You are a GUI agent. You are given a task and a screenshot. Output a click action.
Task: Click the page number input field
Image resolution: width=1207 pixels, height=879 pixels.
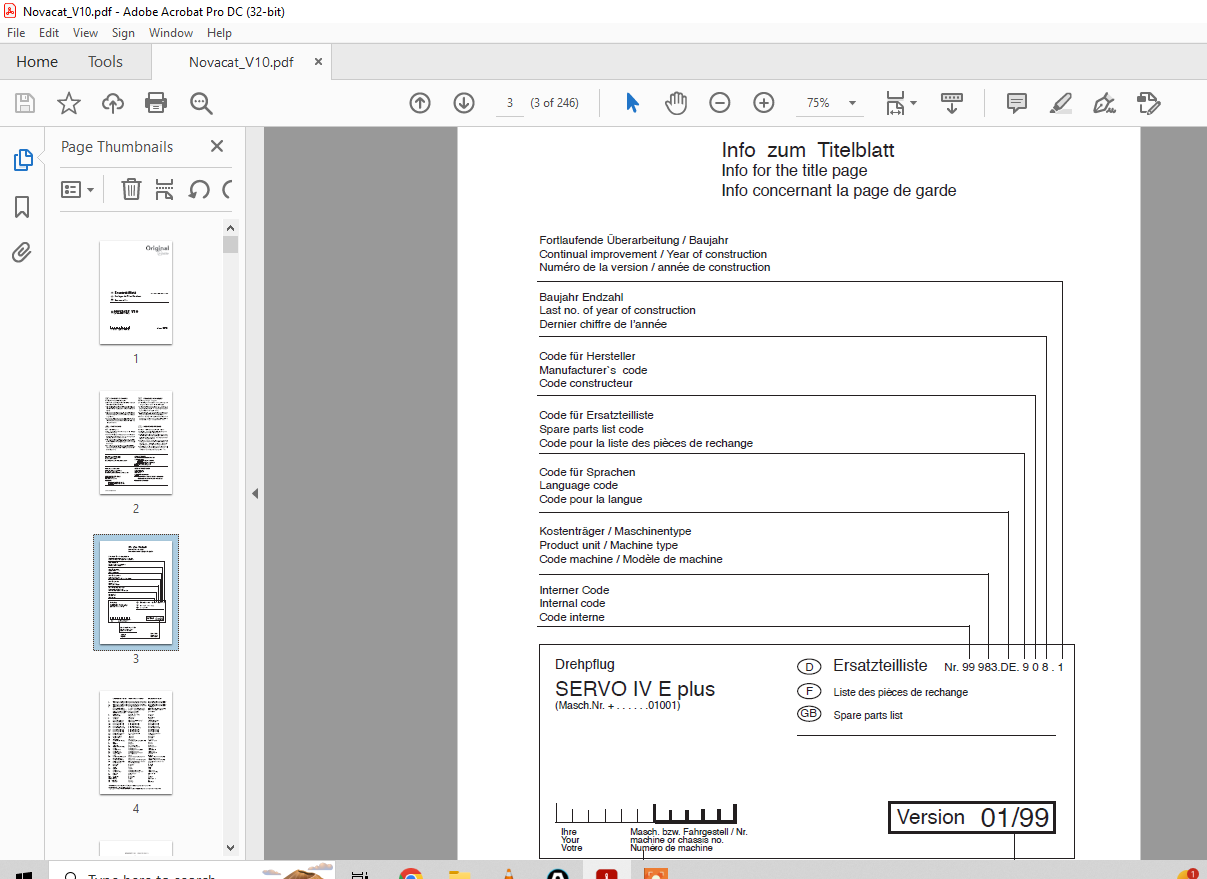tap(509, 102)
